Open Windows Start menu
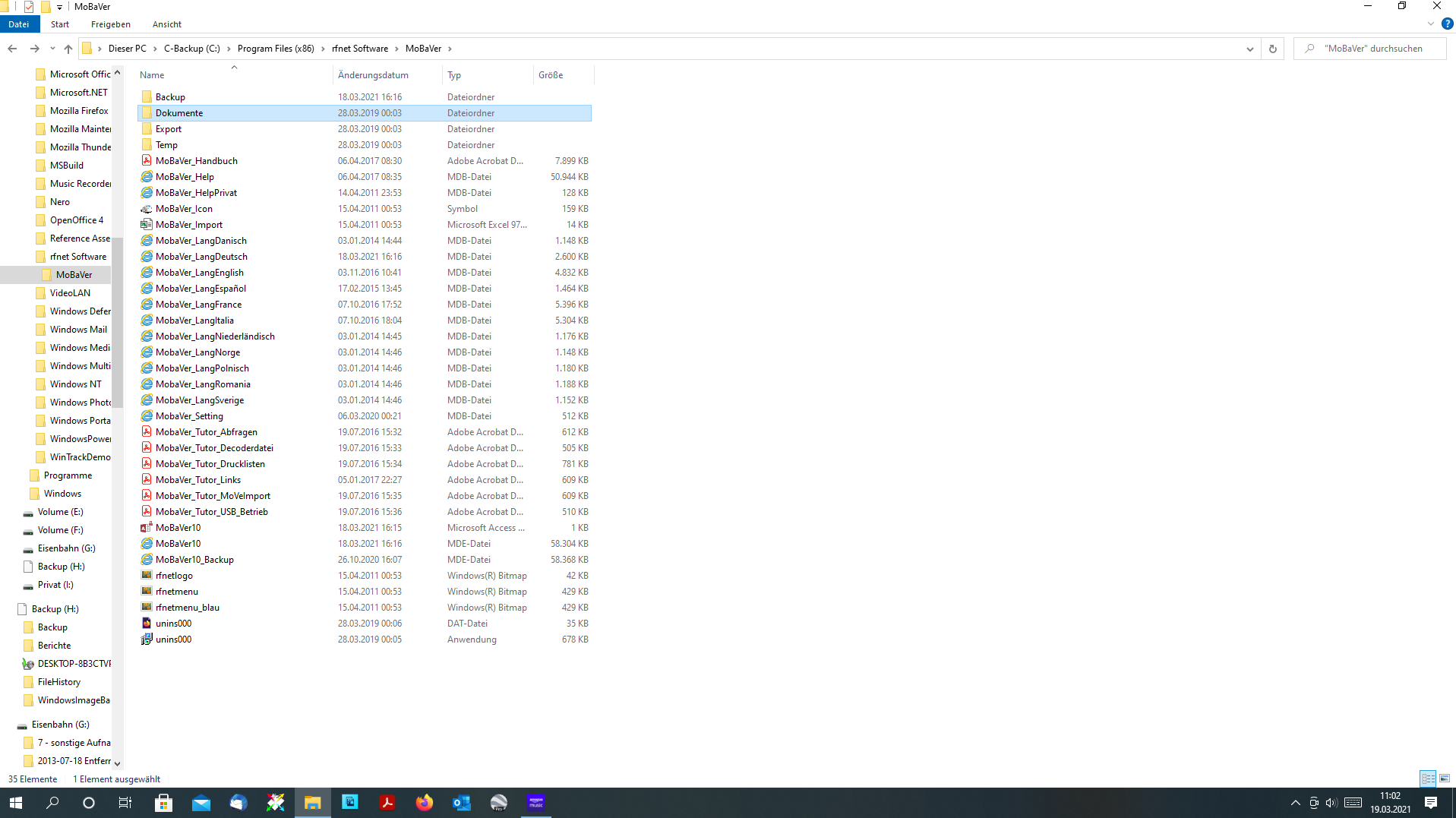The image size is (1456, 818). pos(15,803)
